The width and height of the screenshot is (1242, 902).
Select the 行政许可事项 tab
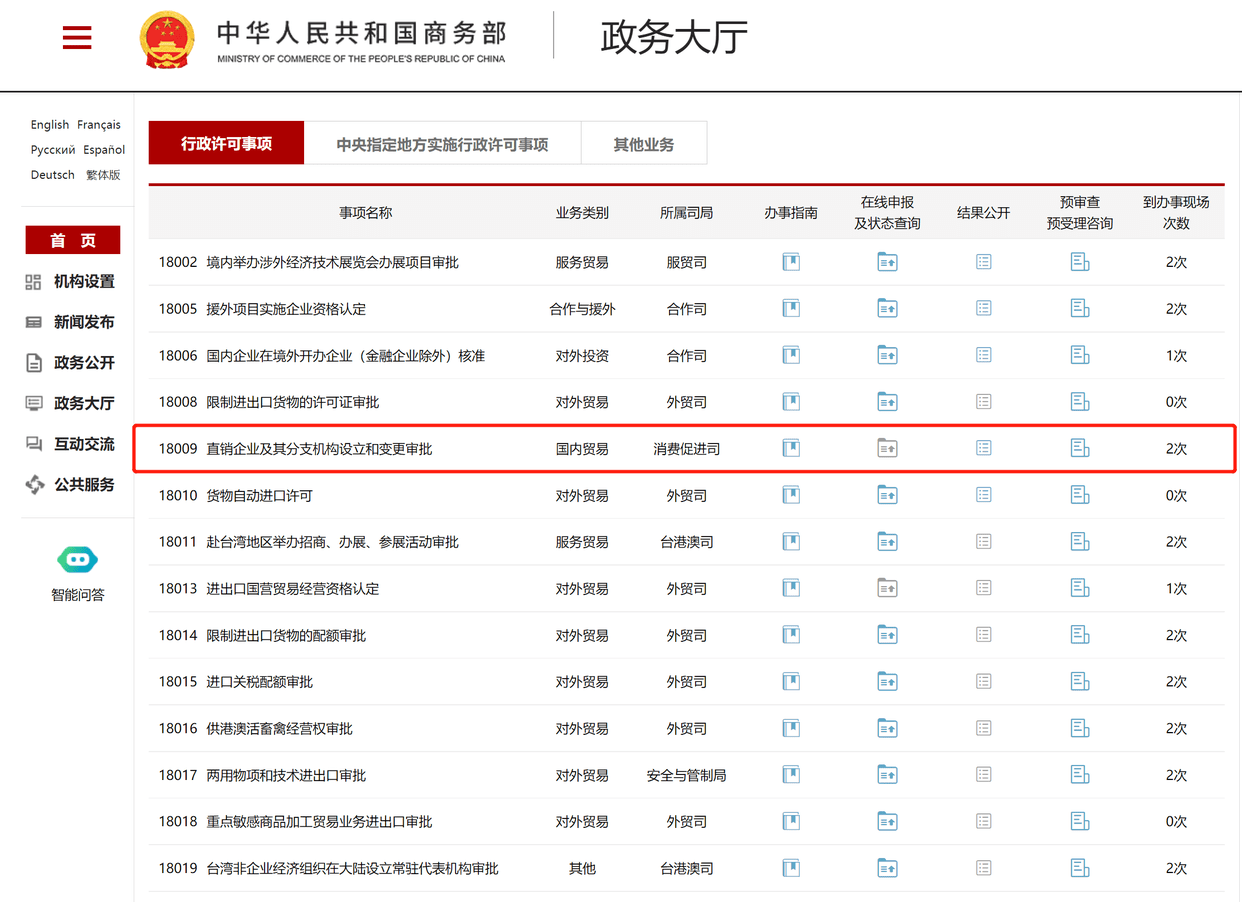(226, 144)
